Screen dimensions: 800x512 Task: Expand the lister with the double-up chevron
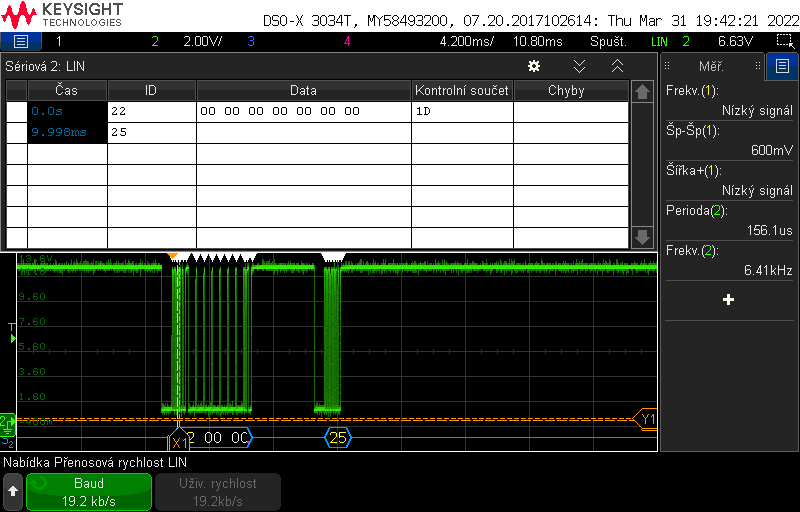coord(617,66)
